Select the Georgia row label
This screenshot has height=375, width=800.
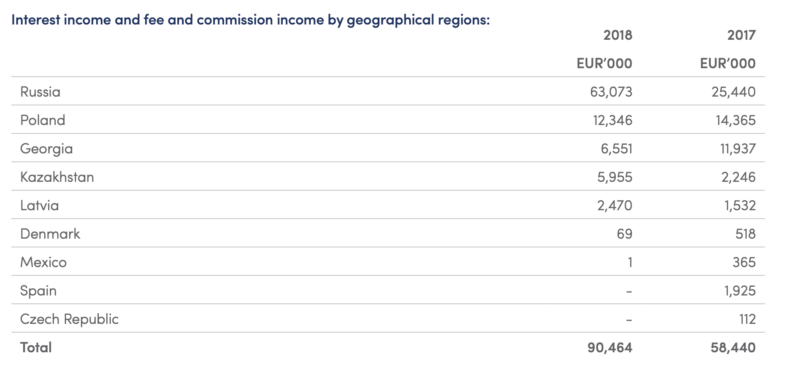point(46,149)
